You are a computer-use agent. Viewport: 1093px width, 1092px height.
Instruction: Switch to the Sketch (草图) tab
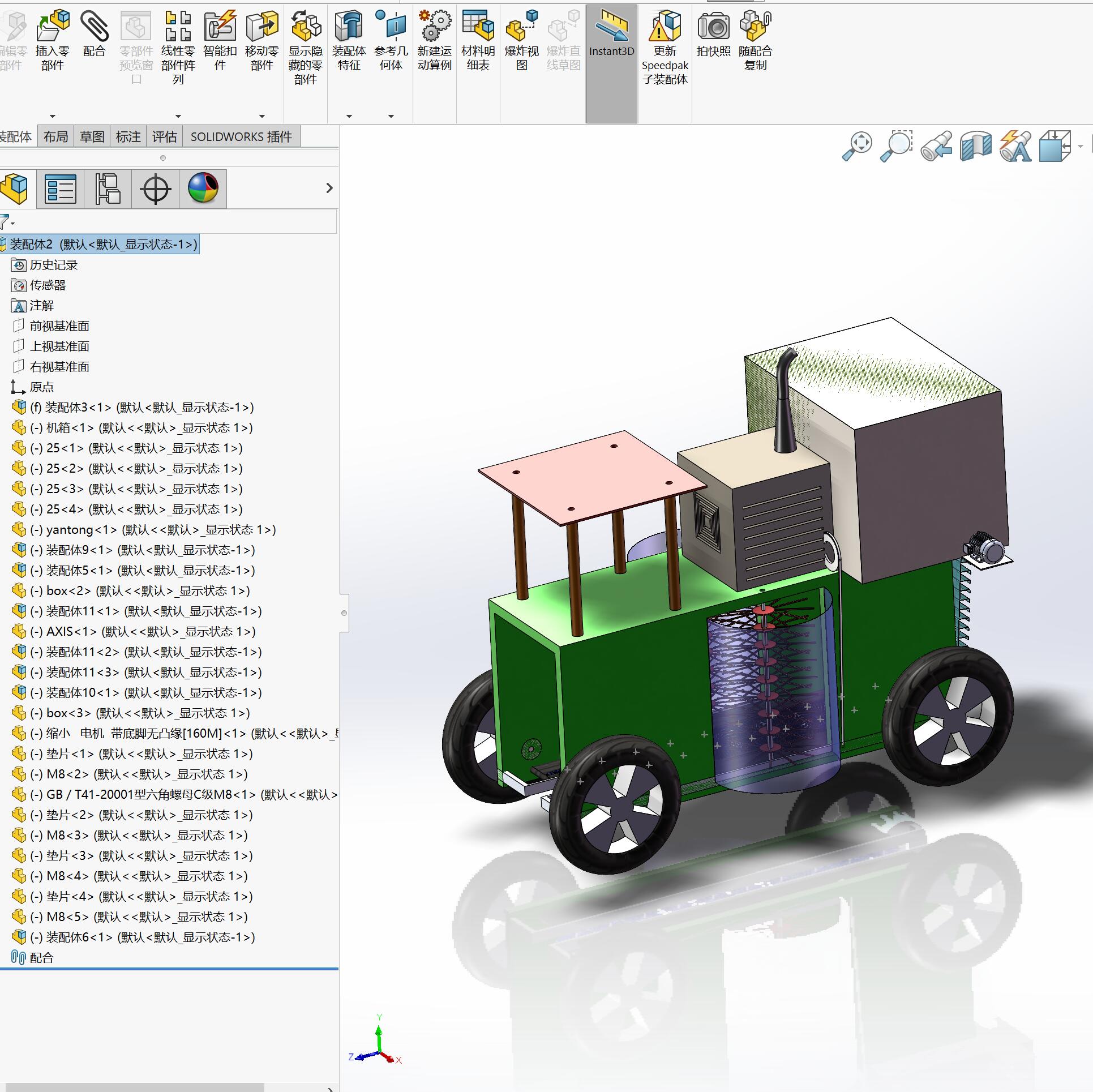[92, 136]
